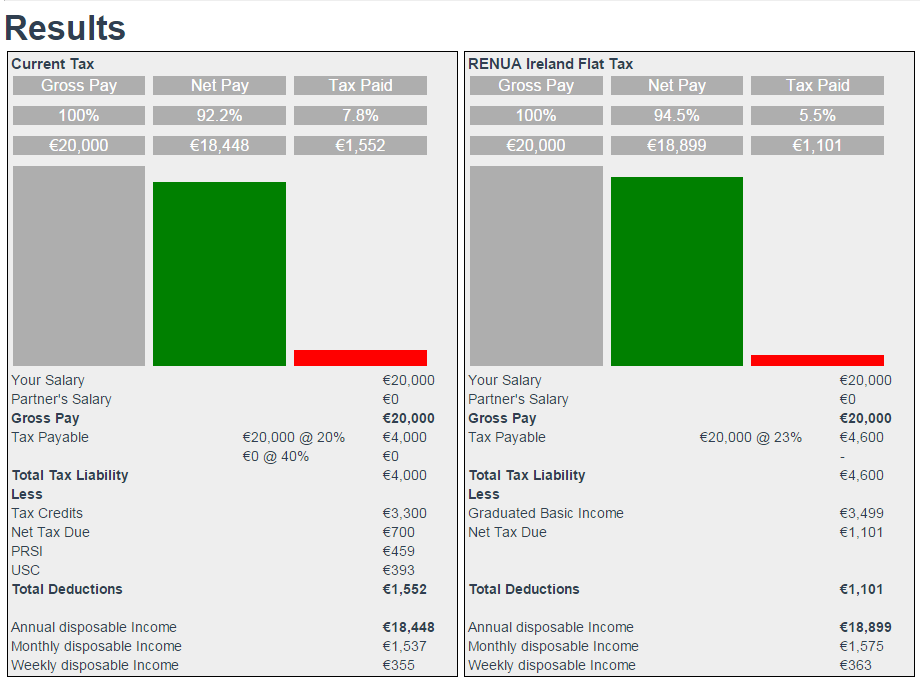Screen dimensions: 920x684
Task: Click the green net pay bar in RENUA panel
Action: [x=677, y=272]
